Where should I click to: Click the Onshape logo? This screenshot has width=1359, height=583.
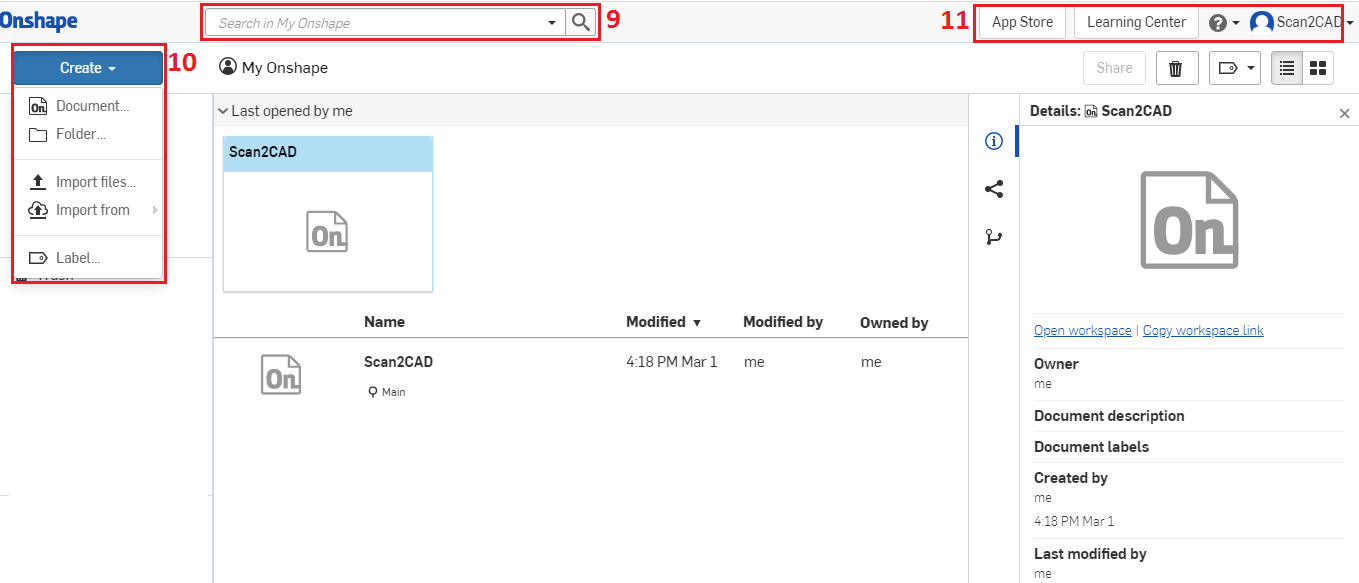[x=38, y=21]
